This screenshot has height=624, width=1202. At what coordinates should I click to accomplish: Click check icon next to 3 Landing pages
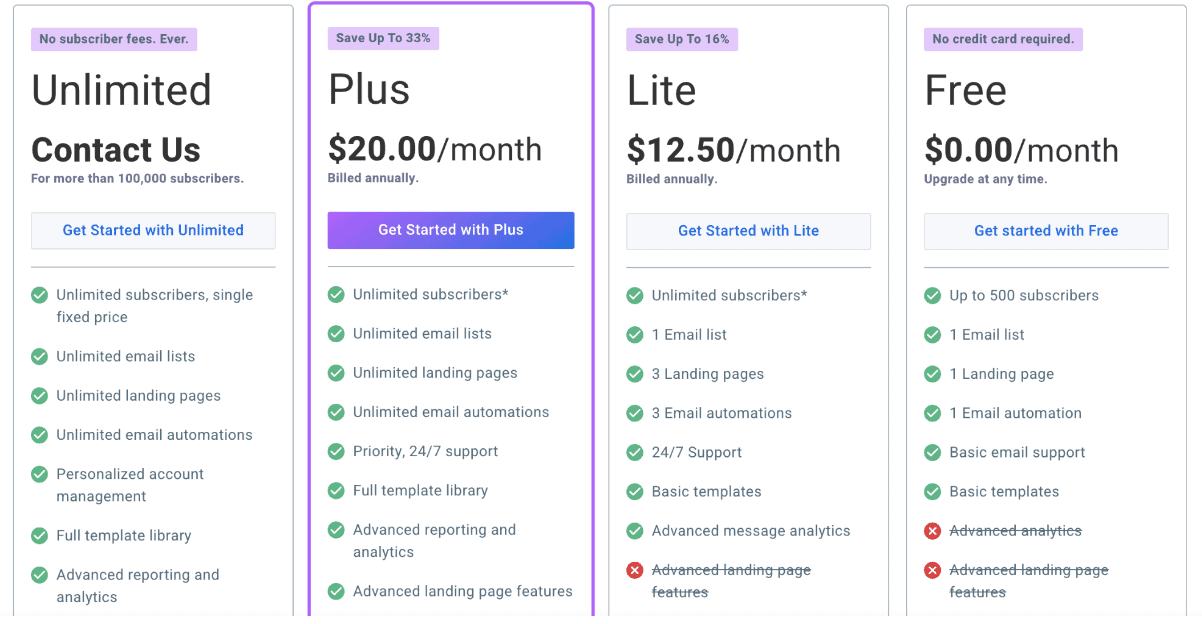click(x=635, y=374)
